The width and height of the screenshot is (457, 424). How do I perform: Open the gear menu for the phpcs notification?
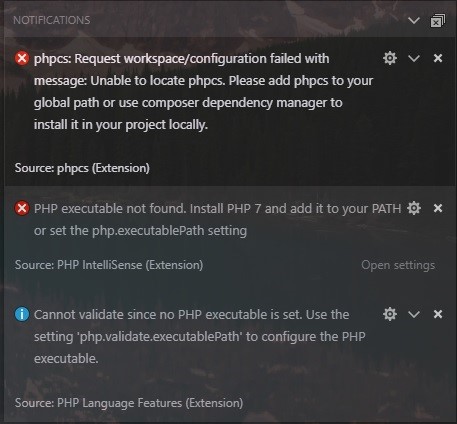[x=390, y=58]
